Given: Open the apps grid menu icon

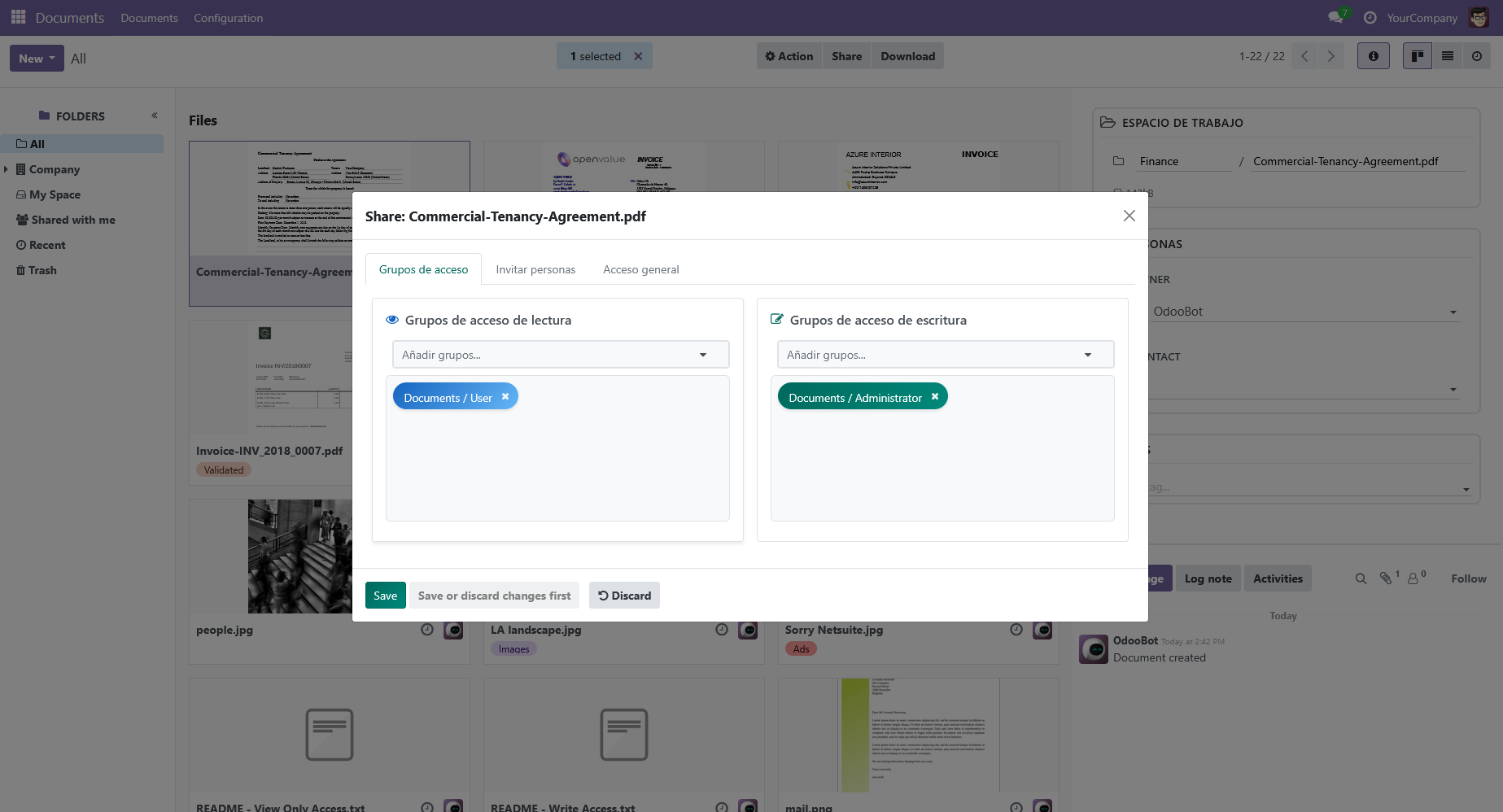Looking at the screenshot, I should pyautogui.click(x=18, y=17).
